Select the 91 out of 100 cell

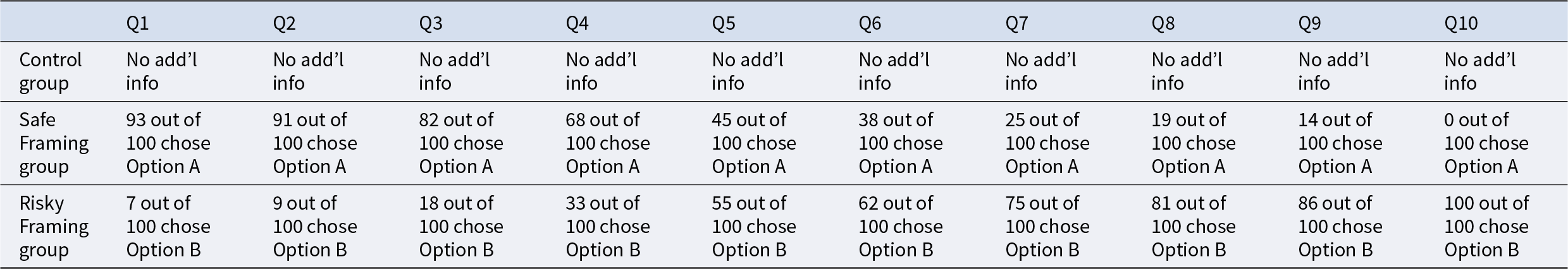[315, 143]
